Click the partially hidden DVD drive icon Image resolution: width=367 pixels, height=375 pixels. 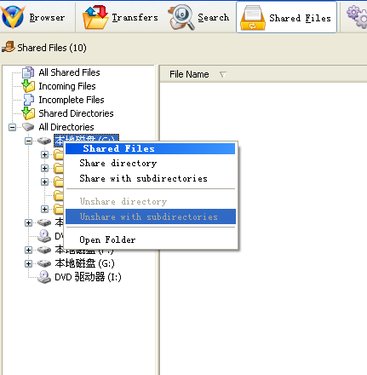coord(44,236)
